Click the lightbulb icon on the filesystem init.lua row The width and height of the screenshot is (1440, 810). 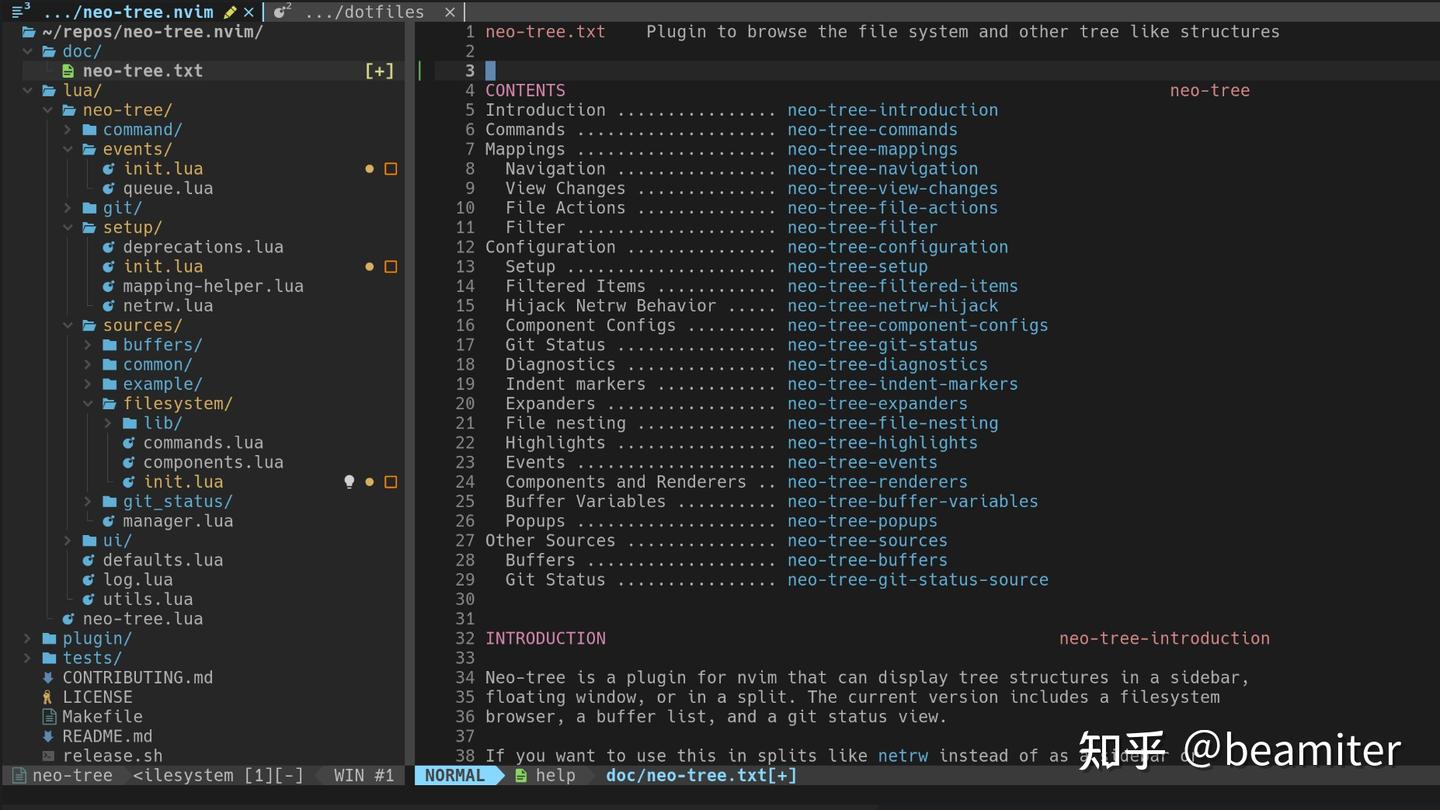349,482
